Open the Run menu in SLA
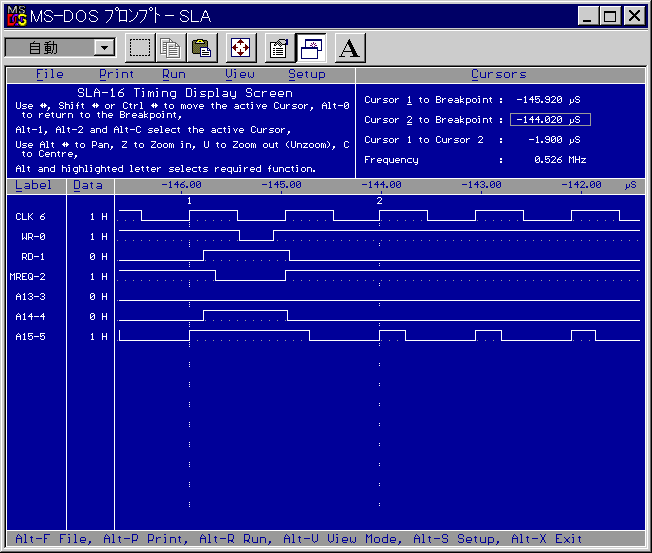Image resolution: width=652 pixels, height=553 pixels. [174, 74]
